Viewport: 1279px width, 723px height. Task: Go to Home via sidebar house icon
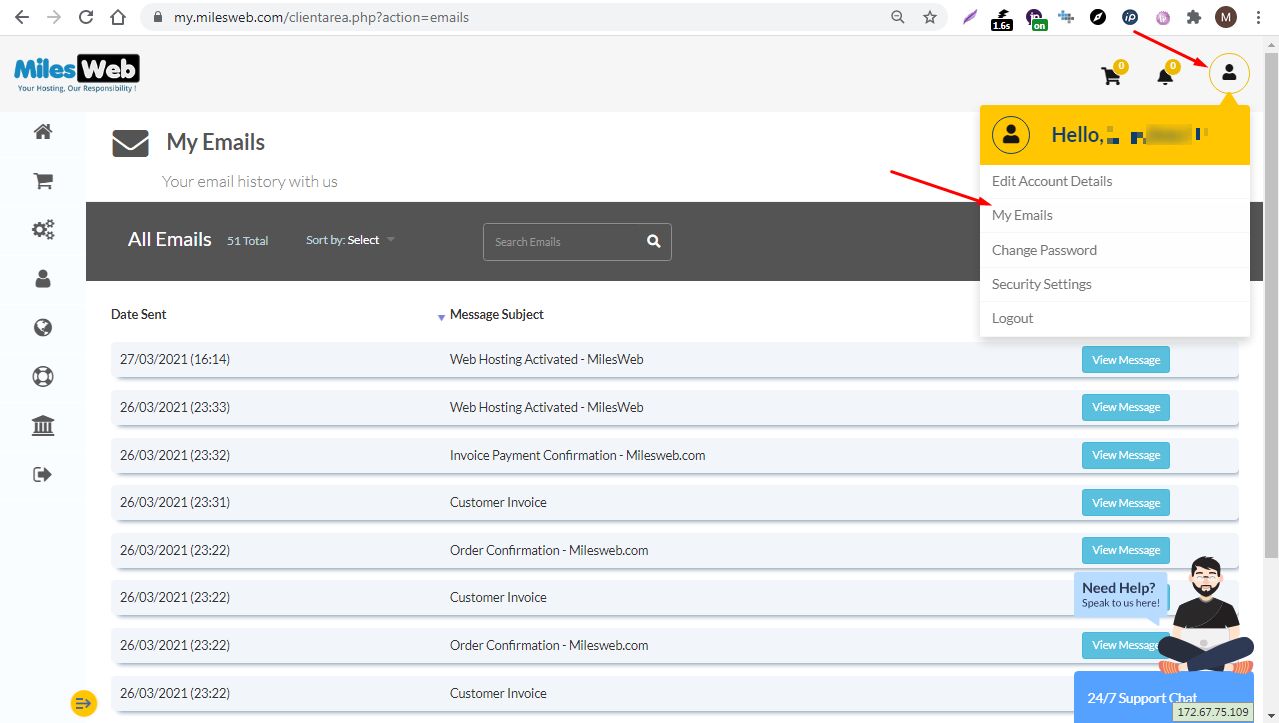[43, 132]
